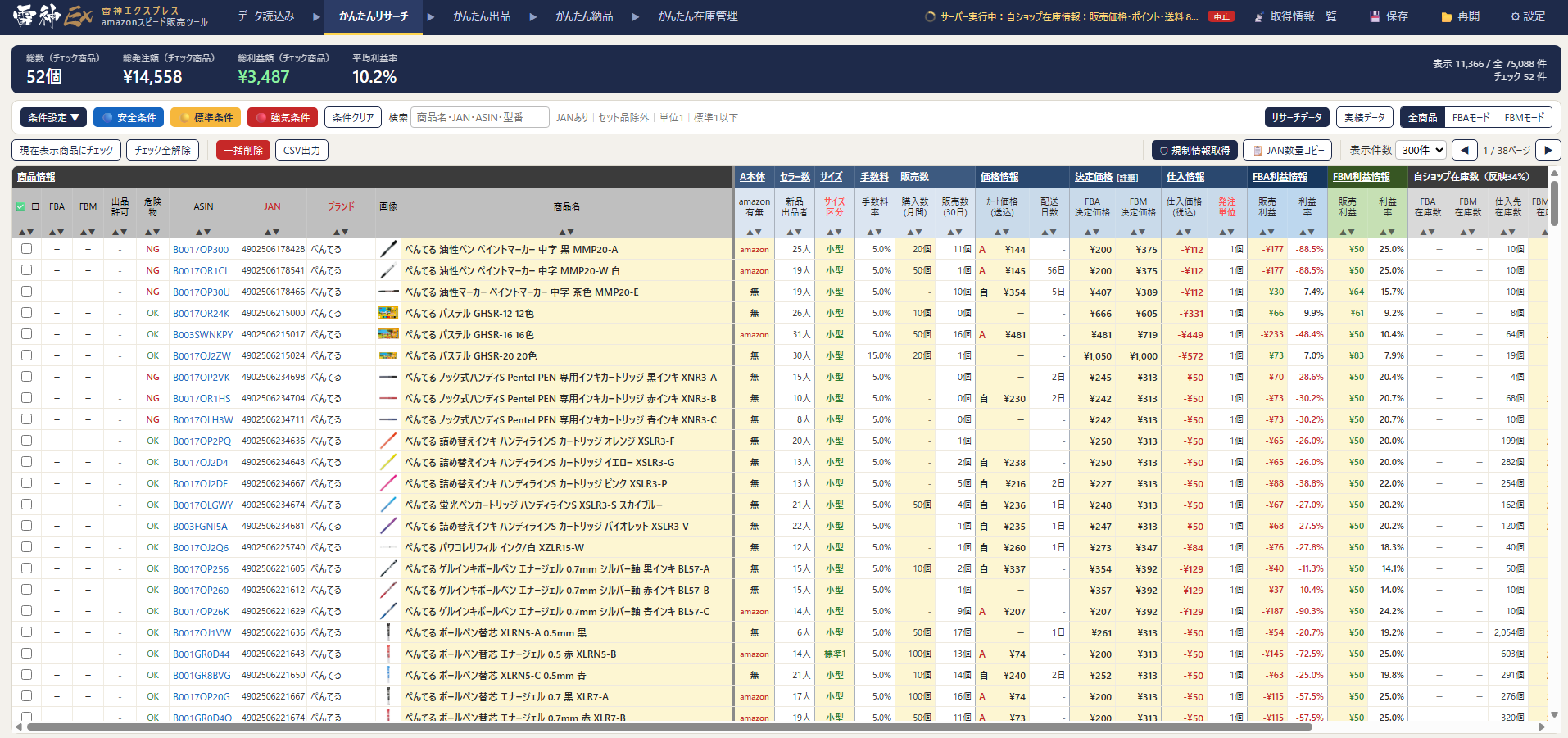Open the 条件設定 dropdown

[53, 117]
